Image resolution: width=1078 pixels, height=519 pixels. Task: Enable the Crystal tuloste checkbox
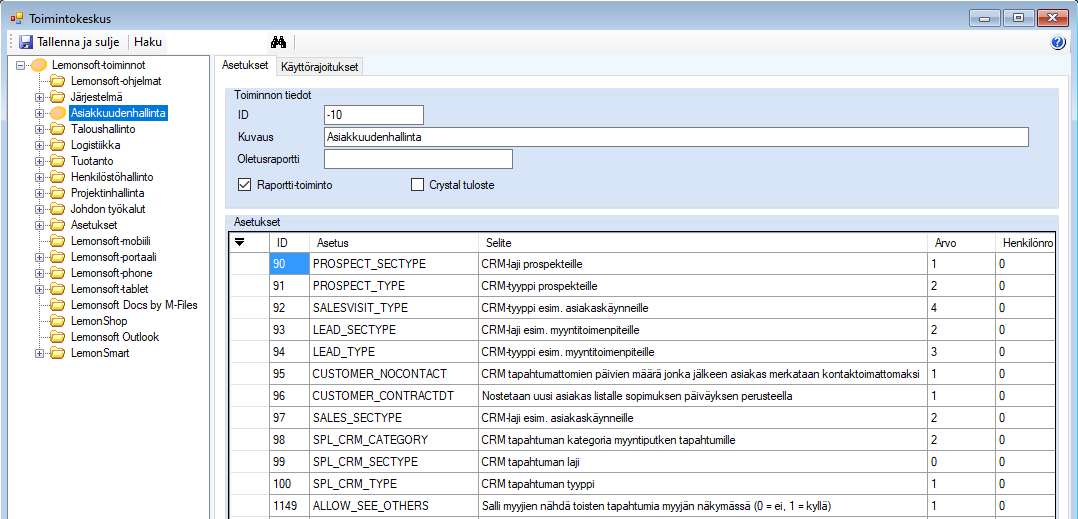click(417, 184)
